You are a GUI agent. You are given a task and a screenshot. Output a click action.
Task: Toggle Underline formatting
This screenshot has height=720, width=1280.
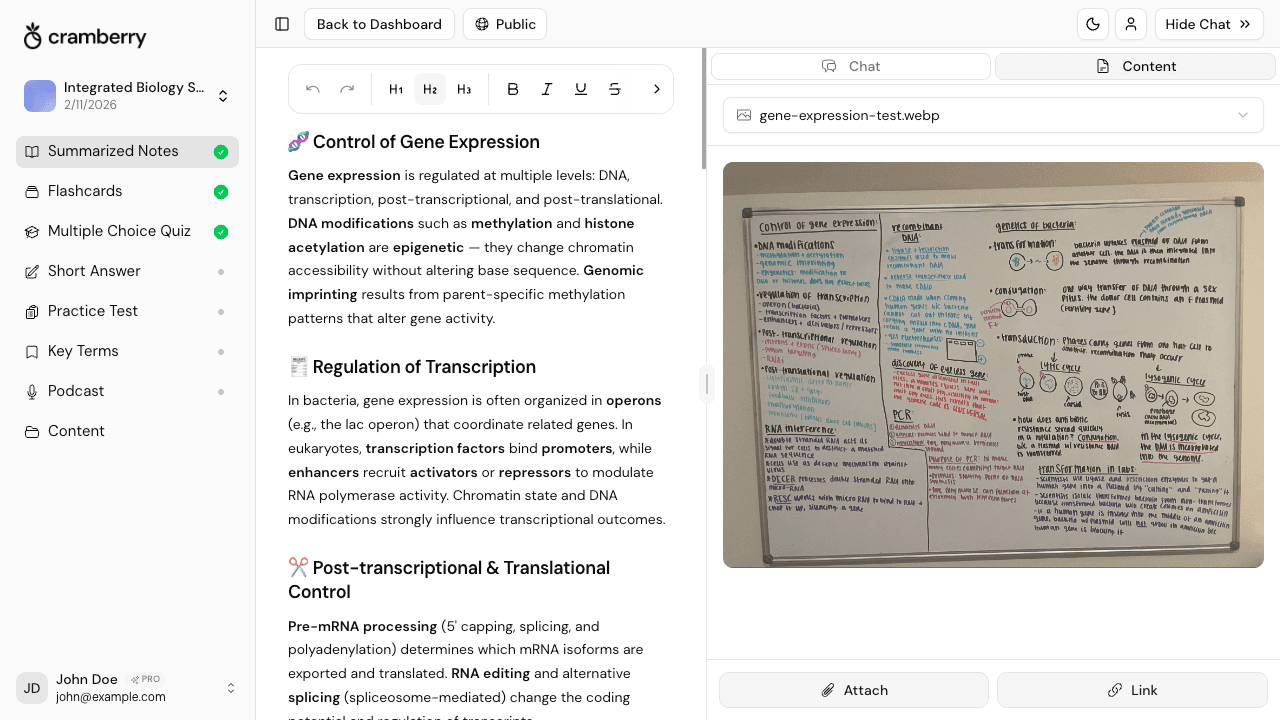pos(581,89)
